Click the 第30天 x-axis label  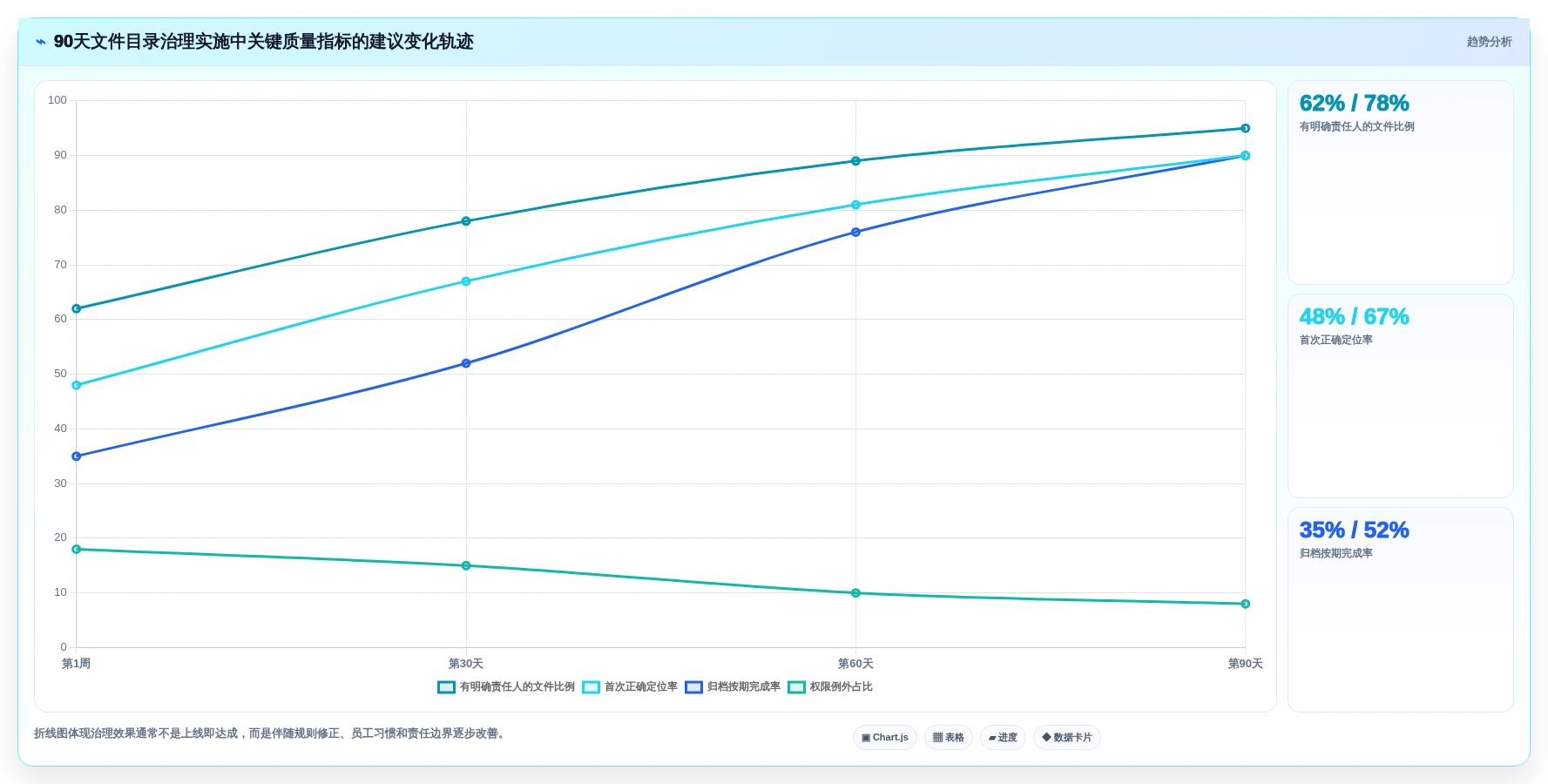coord(466,664)
